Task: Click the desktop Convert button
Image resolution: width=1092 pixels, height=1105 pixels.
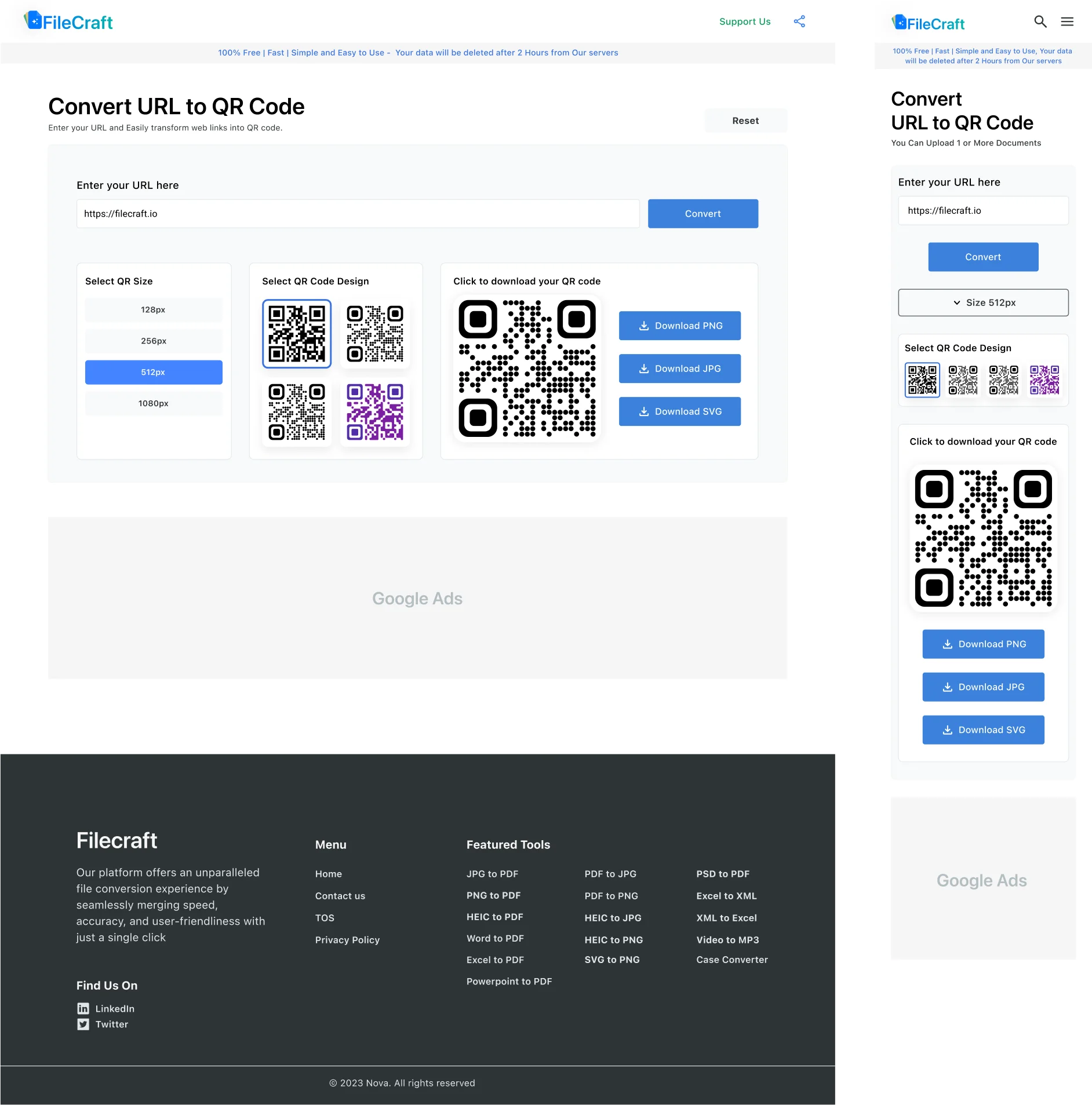Action: (x=702, y=214)
